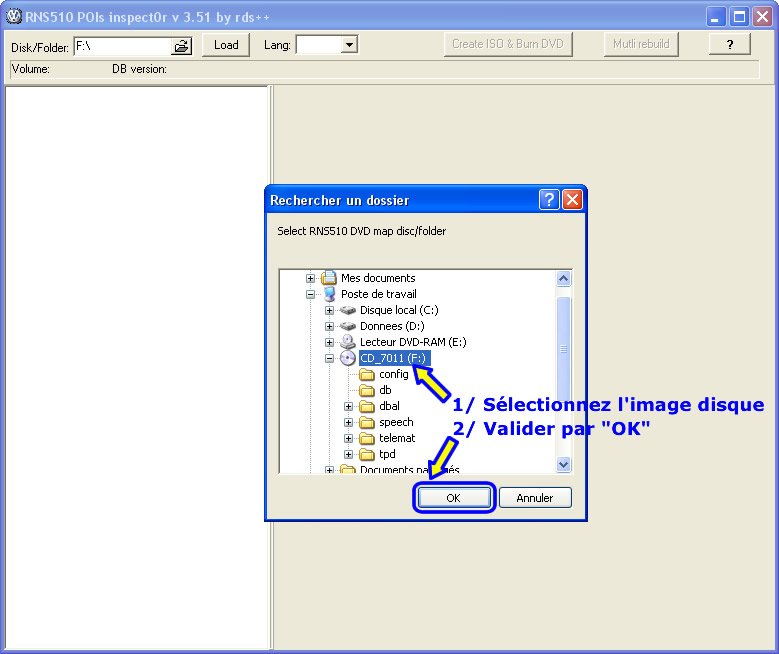This screenshot has height=654, width=779.
Task: Expand the Disque local (C:) tree node
Action: tap(330, 310)
